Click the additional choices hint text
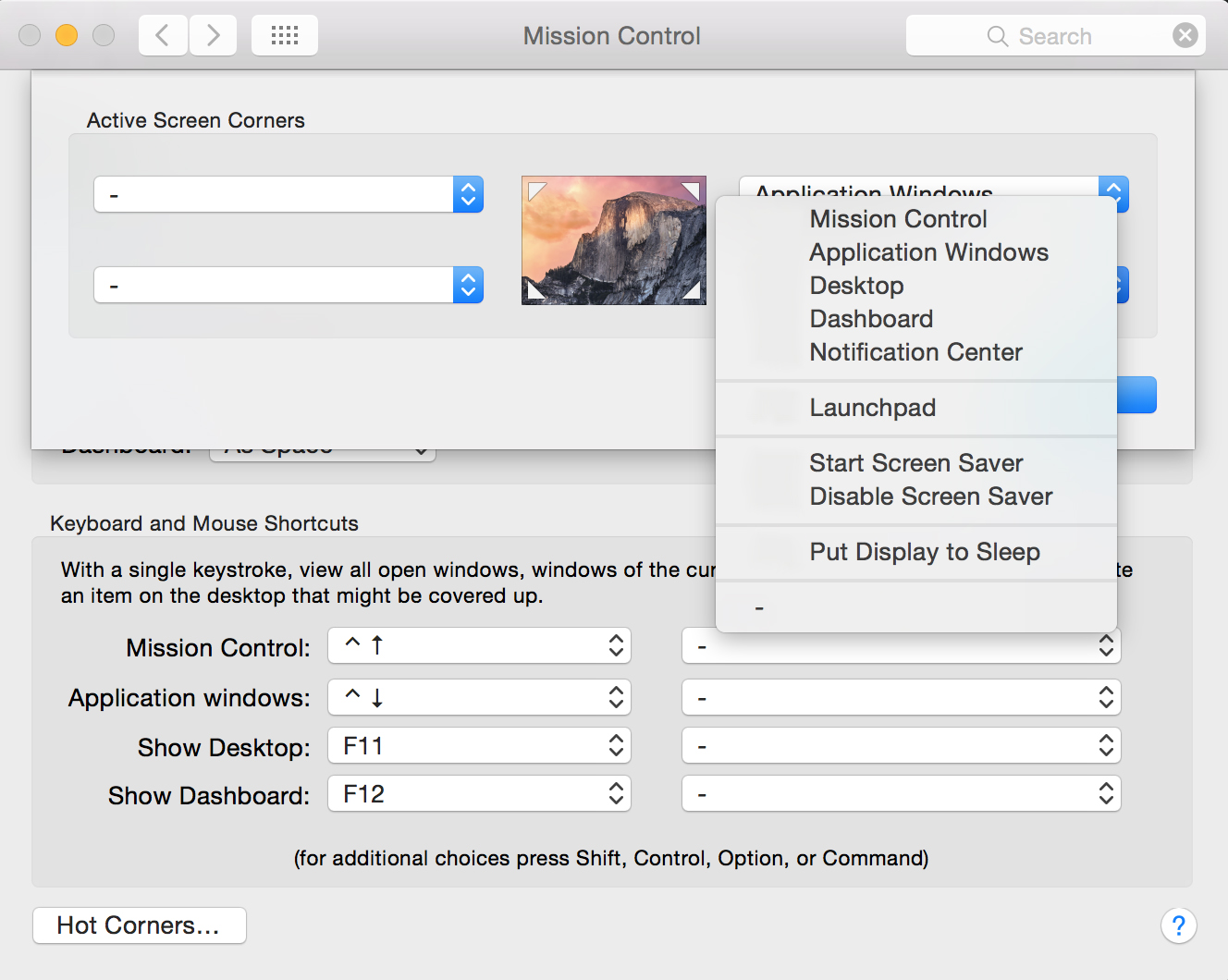1228x980 pixels. click(611, 858)
